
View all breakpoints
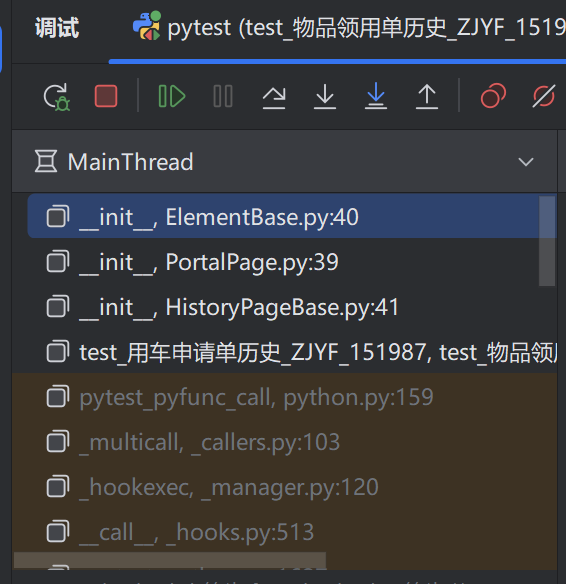[493, 96]
